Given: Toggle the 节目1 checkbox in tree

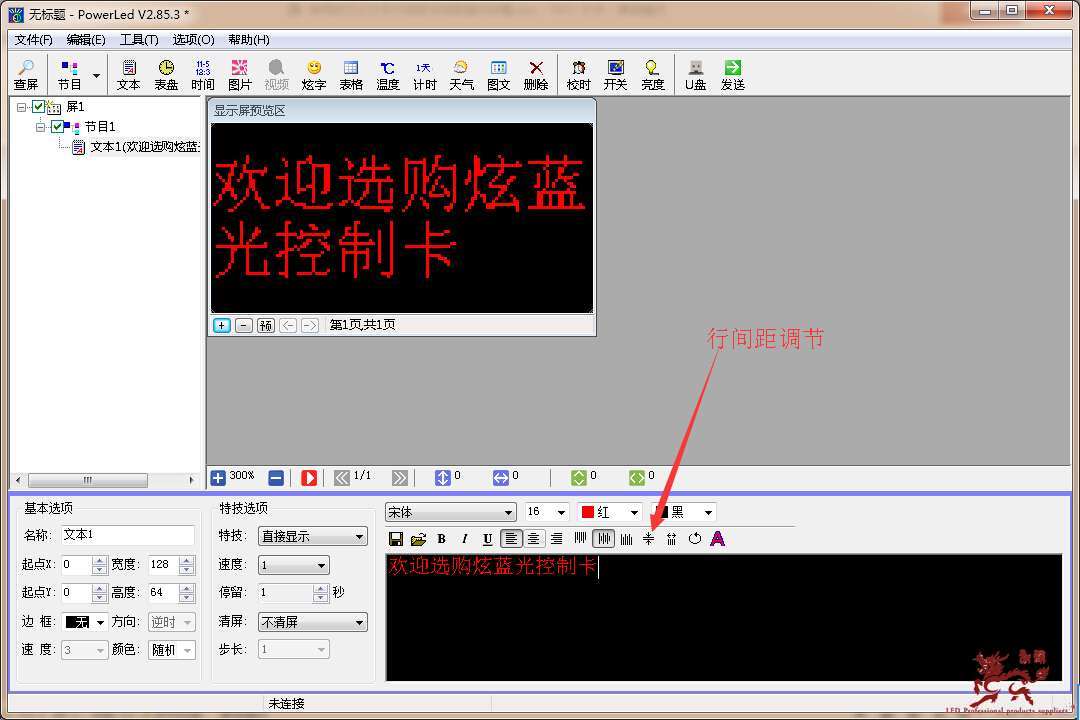Looking at the screenshot, I should (57, 127).
